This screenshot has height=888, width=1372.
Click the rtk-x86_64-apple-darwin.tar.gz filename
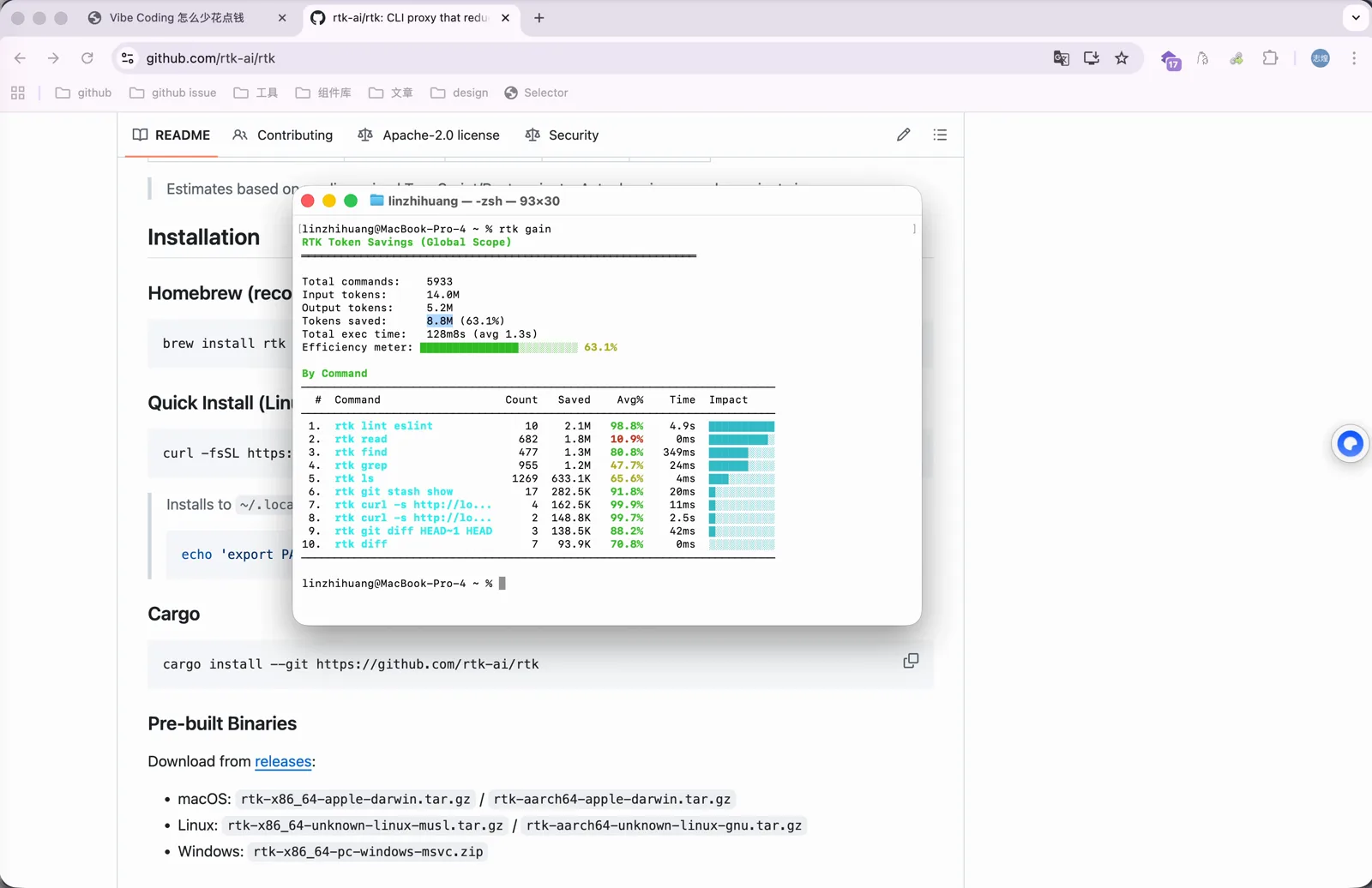pos(356,799)
